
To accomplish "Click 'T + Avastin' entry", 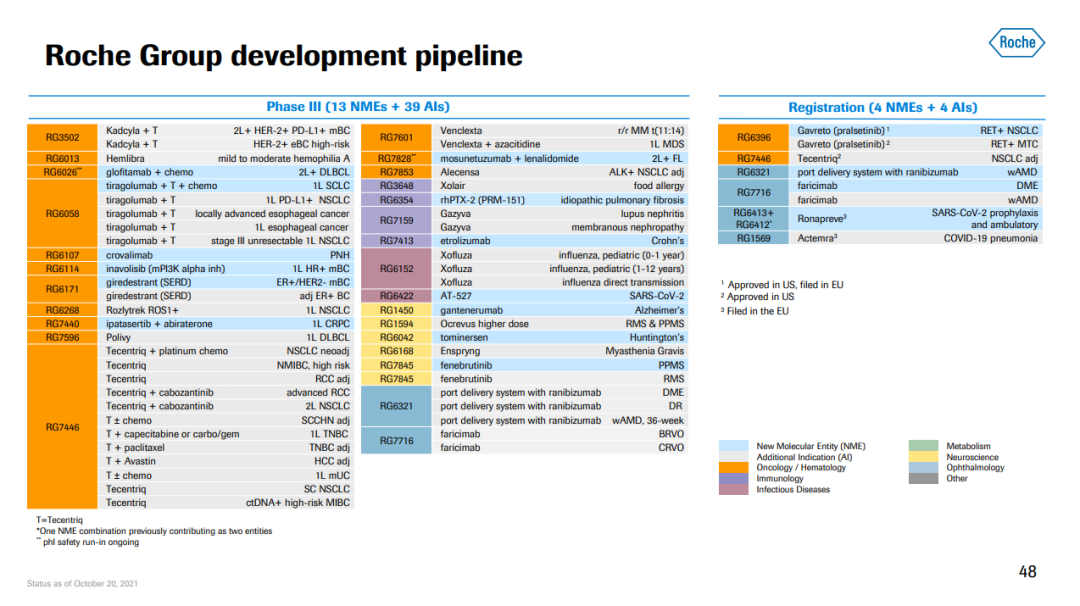I will click(x=130, y=461).
